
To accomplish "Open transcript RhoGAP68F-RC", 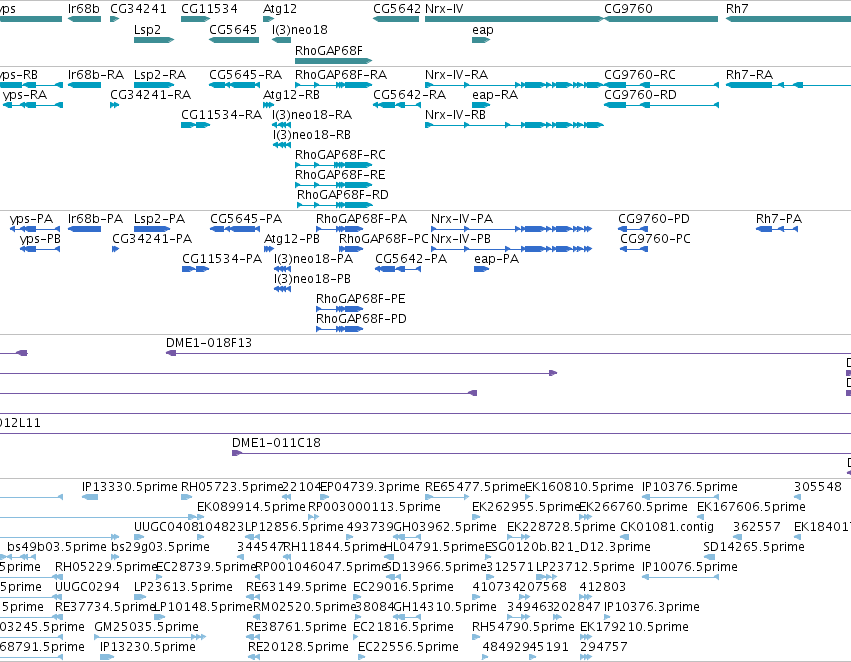I will pos(340,155).
